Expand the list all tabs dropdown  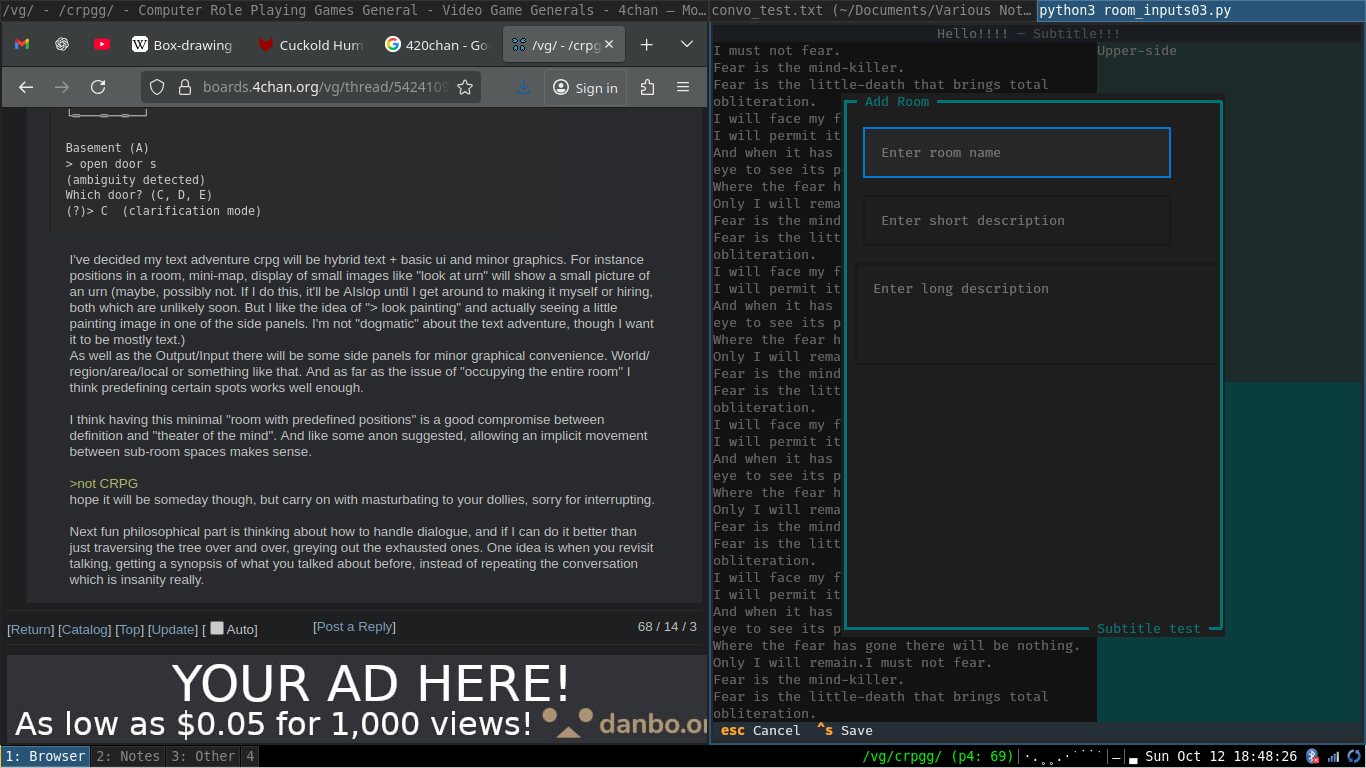click(687, 44)
